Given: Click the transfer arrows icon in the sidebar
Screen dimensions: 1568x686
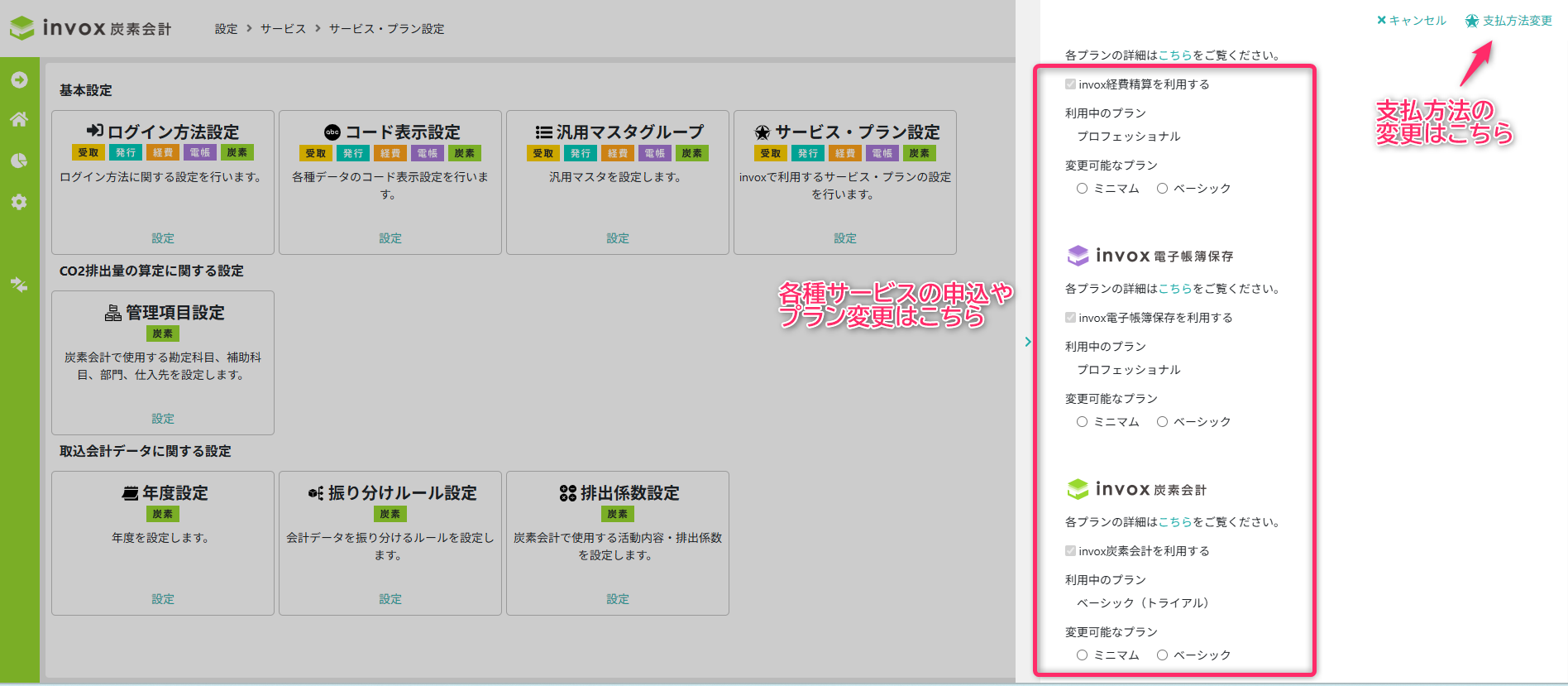Looking at the screenshot, I should click(19, 285).
